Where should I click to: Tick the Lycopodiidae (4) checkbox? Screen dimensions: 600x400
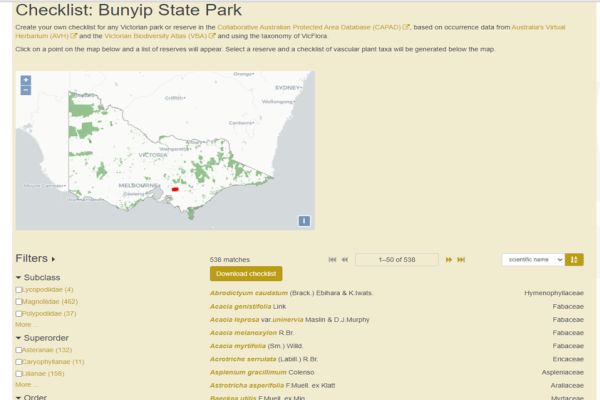click(x=18, y=290)
